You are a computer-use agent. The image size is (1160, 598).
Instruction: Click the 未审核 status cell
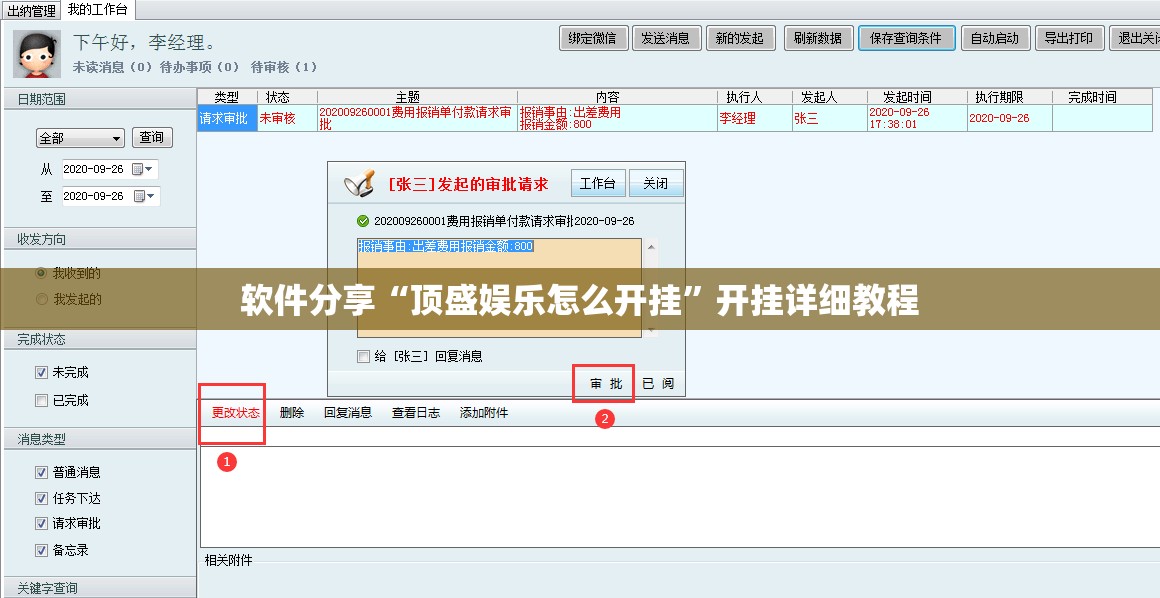point(287,118)
